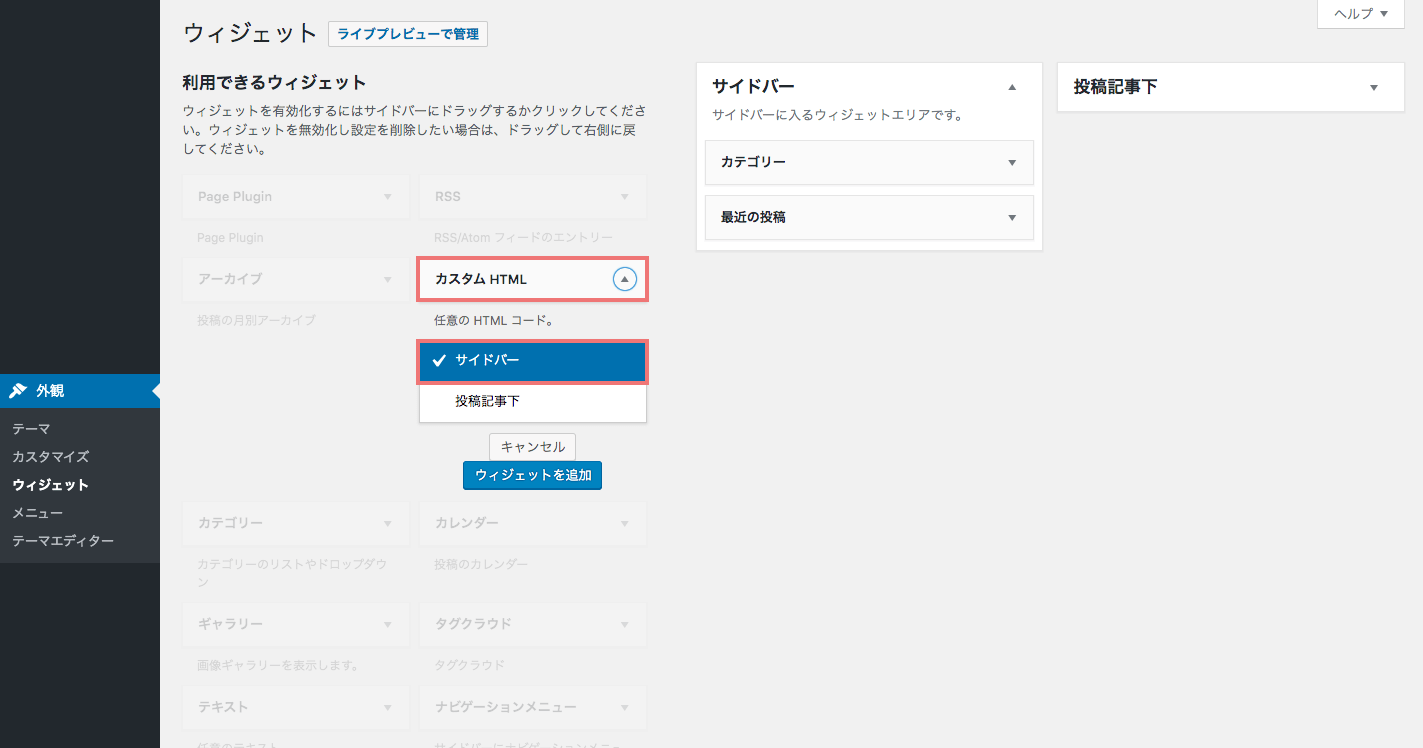Open カスタマイズ submenu item
This screenshot has width=1423, height=748.
tap(51, 457)
